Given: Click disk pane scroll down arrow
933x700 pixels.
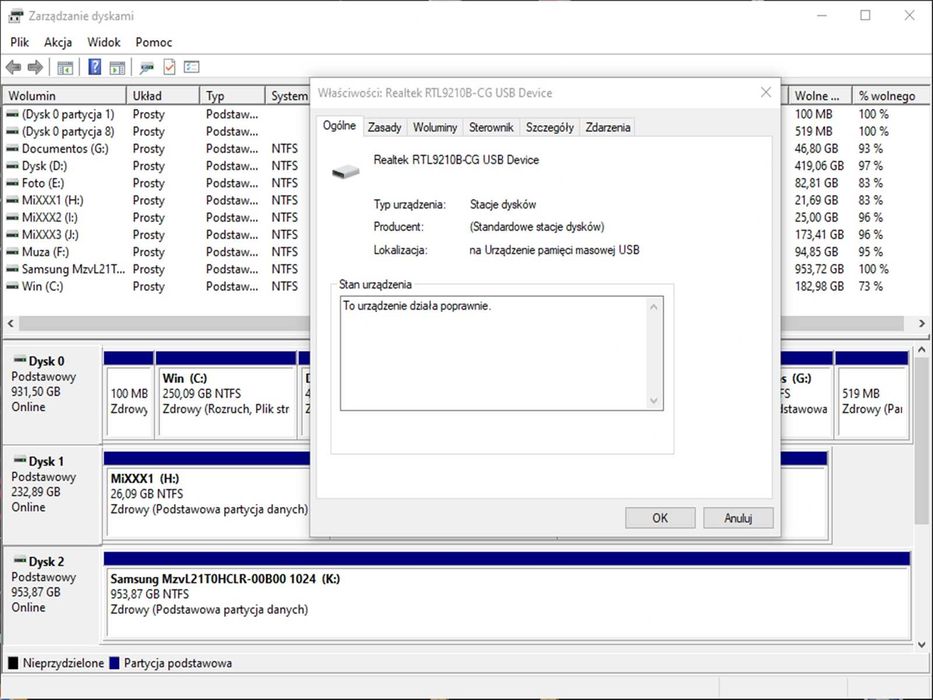Looking at the screenshot, I should point(922,644).
